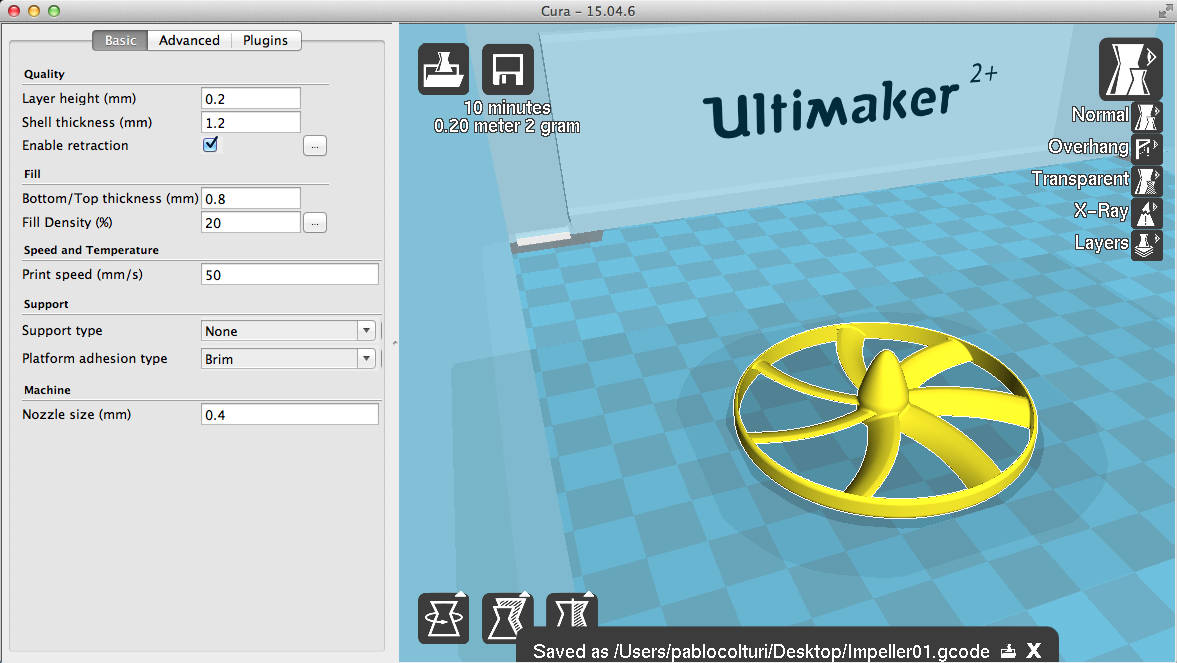Click the Nozzle size input field
The height and width of the screenshot is (663, 1177).
290,414
